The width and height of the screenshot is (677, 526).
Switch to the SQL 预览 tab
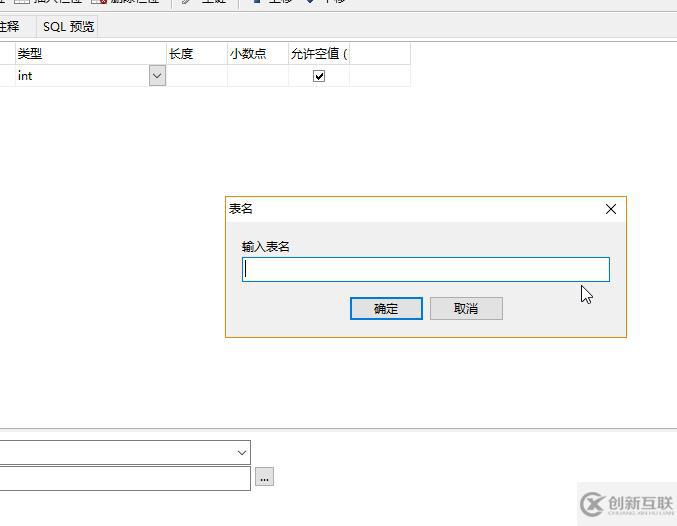click(x=68, y=27)
